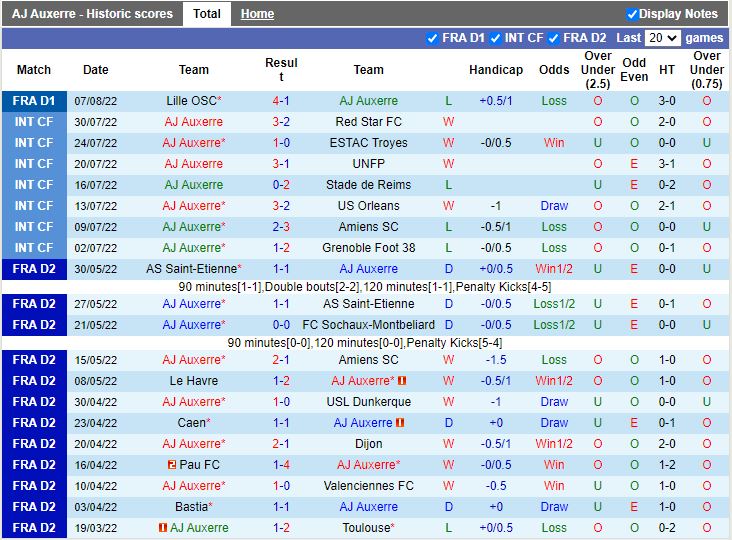The width and height of the screenshot is (732, 540).
Task: Click the date 10/04/22
Action: (x=95, y=486)
